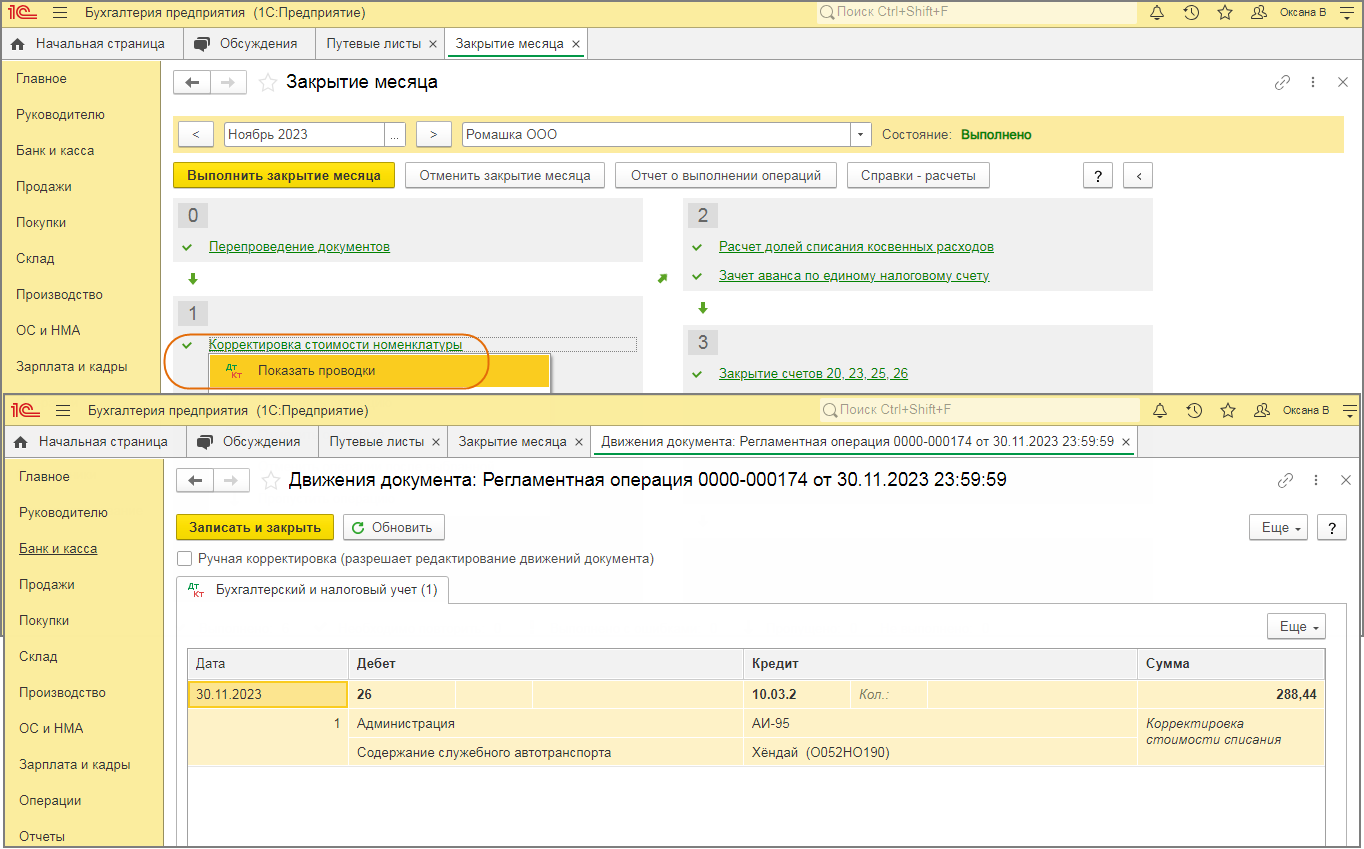The width and height of the screenshot is (1364, 849).
Task: Open organization dropdown Ромашка ООО
Action: [861, 134]
